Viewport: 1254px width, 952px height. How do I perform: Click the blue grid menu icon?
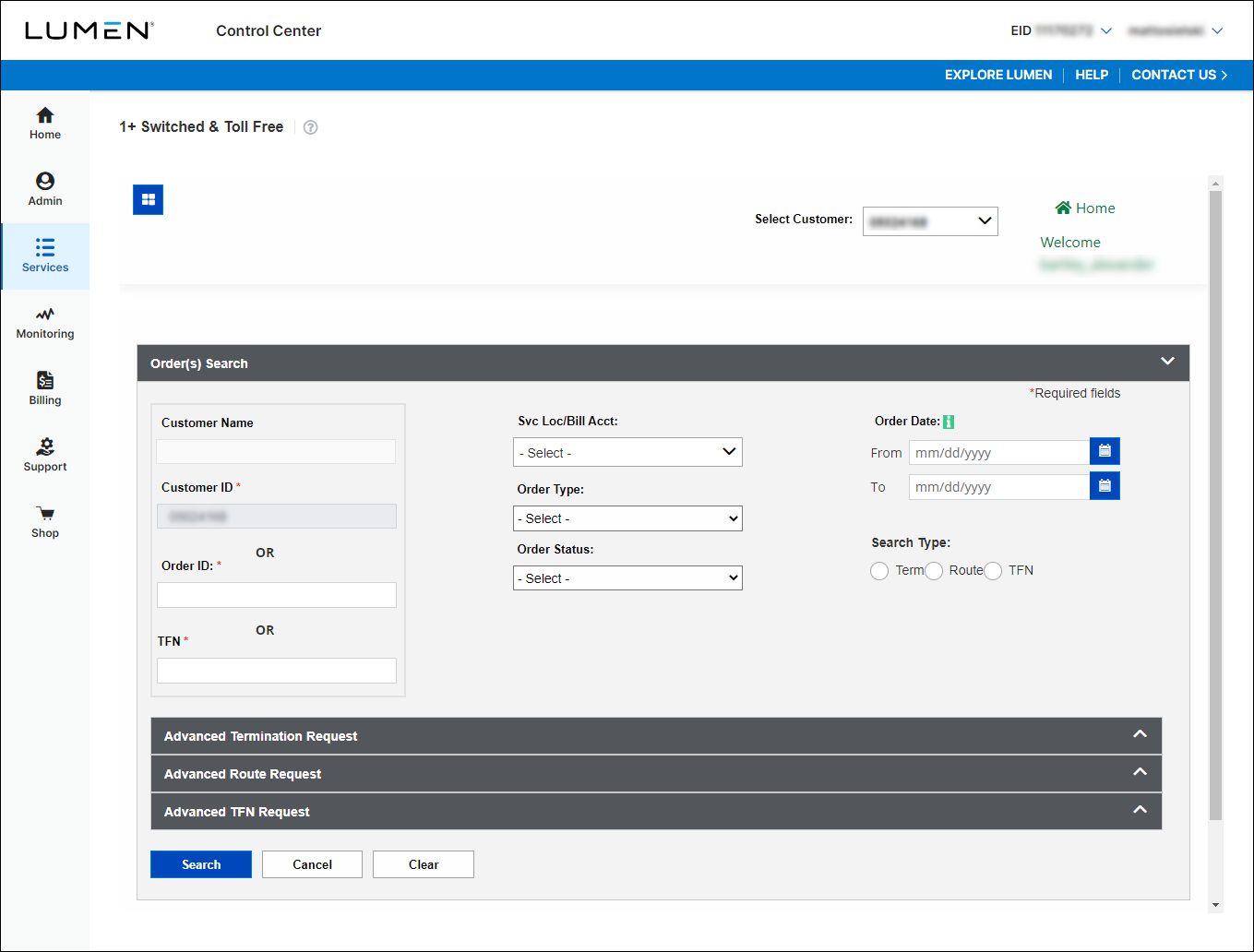point(148,199)
